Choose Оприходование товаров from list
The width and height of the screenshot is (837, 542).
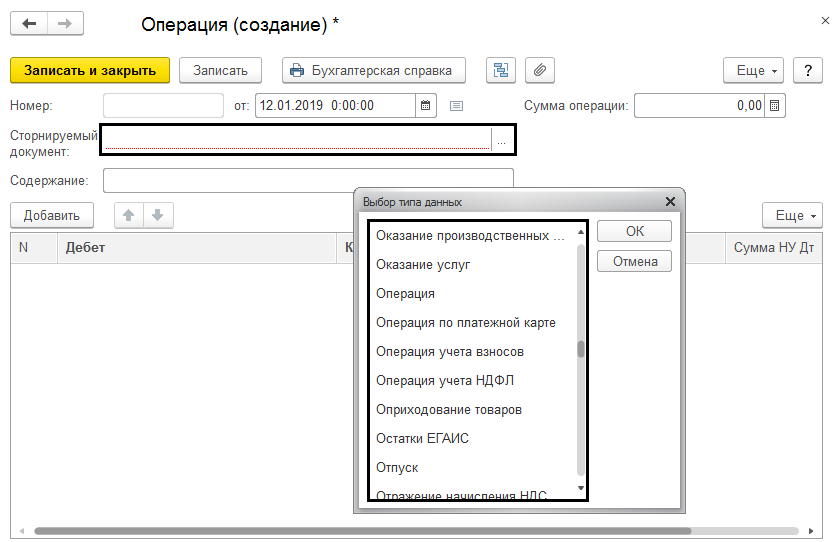coord(449,410)
